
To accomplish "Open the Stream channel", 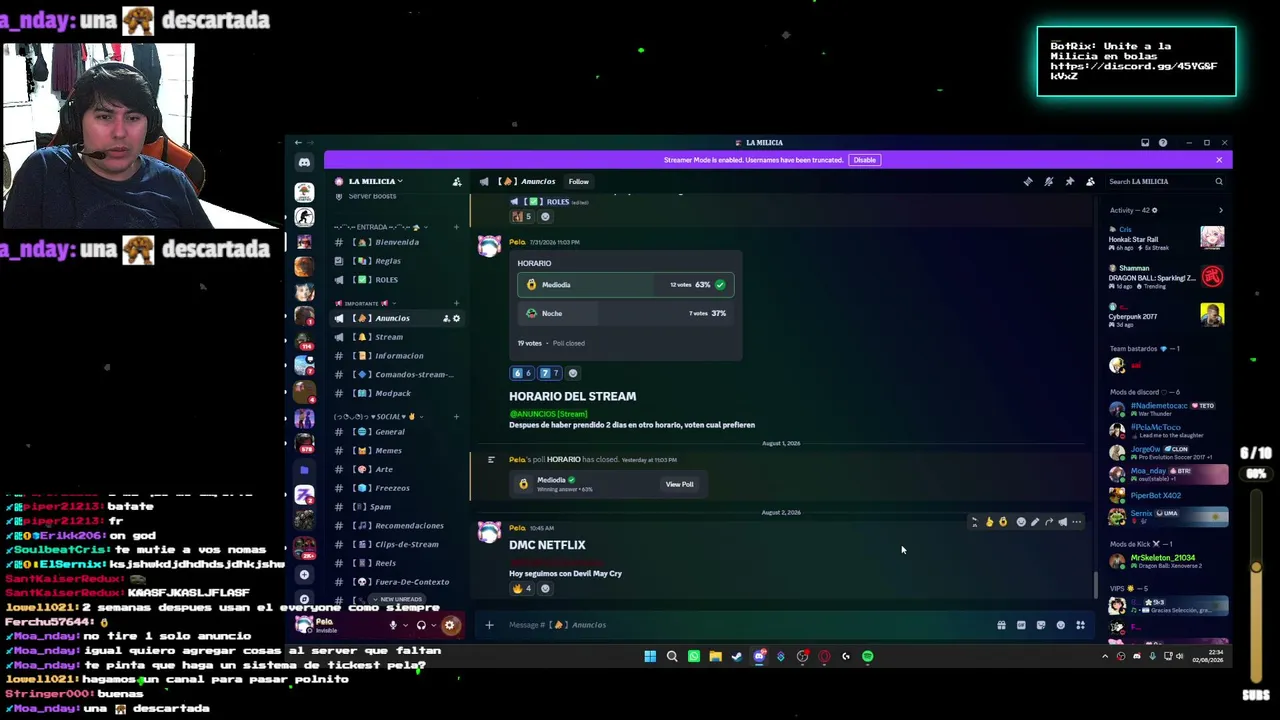I will [x=397, y=337].
